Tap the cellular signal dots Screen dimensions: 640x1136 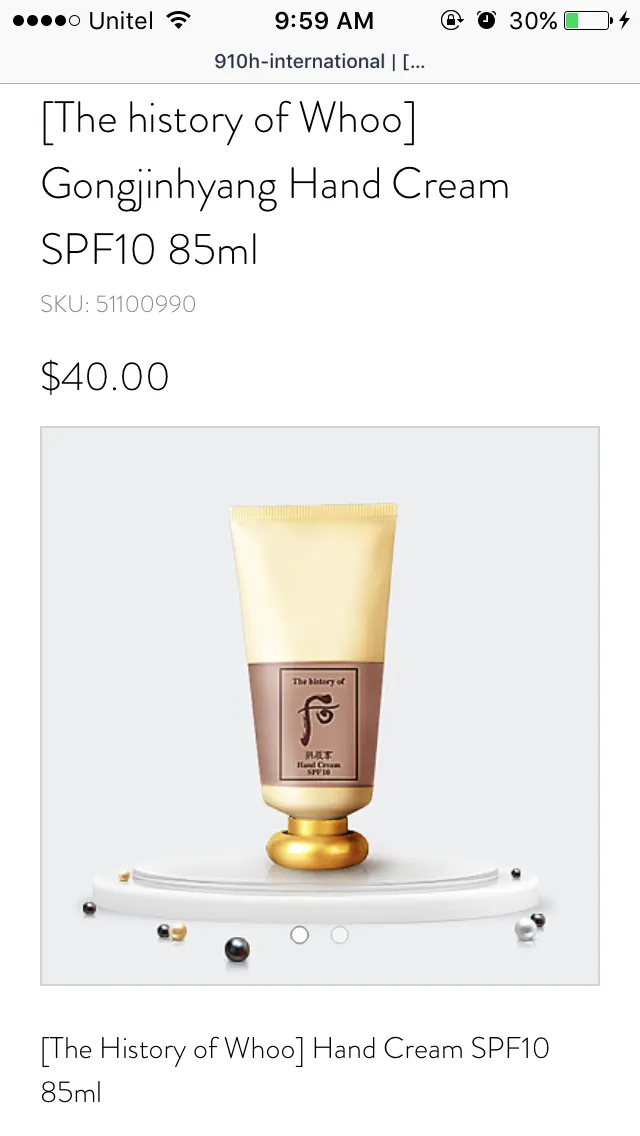point(46,21)
